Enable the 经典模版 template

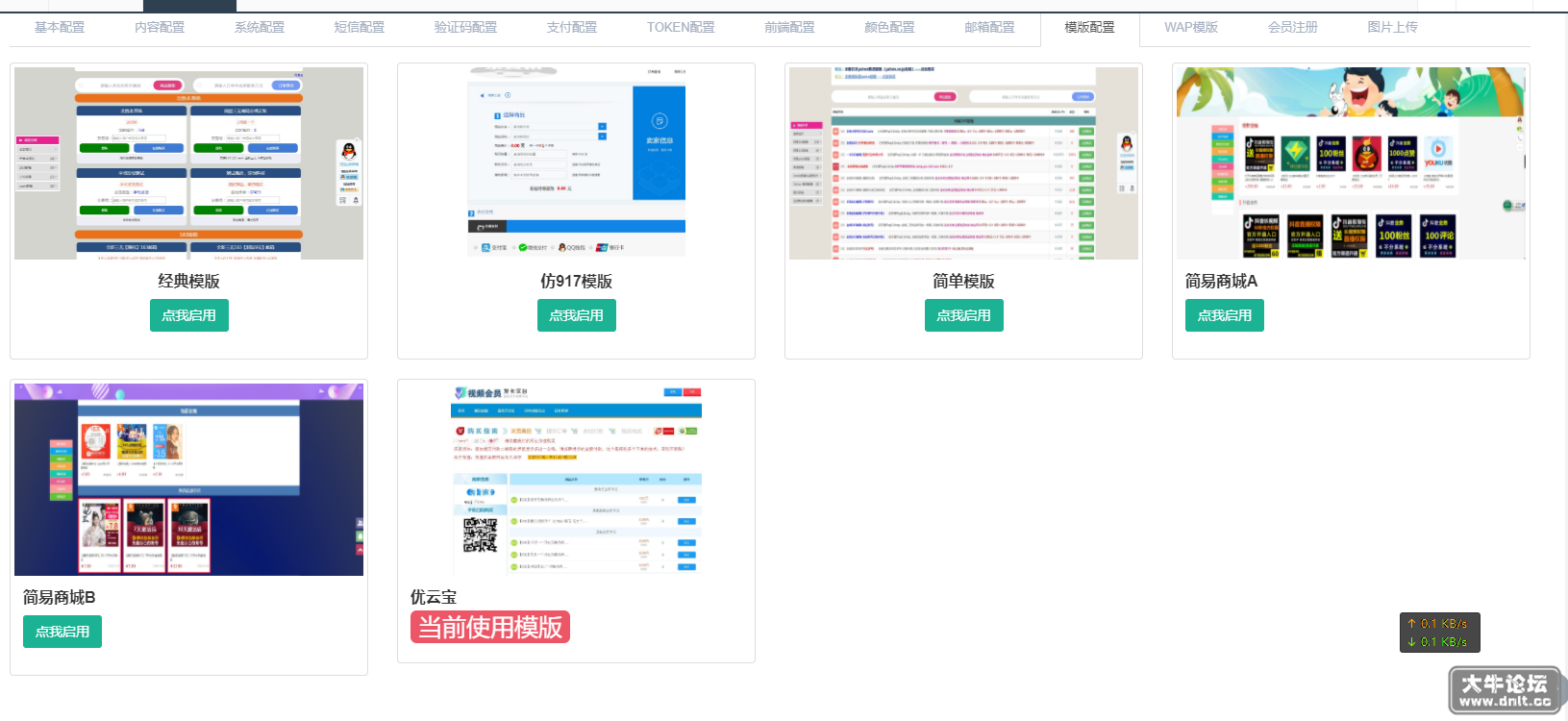click(x=189, y=315)
